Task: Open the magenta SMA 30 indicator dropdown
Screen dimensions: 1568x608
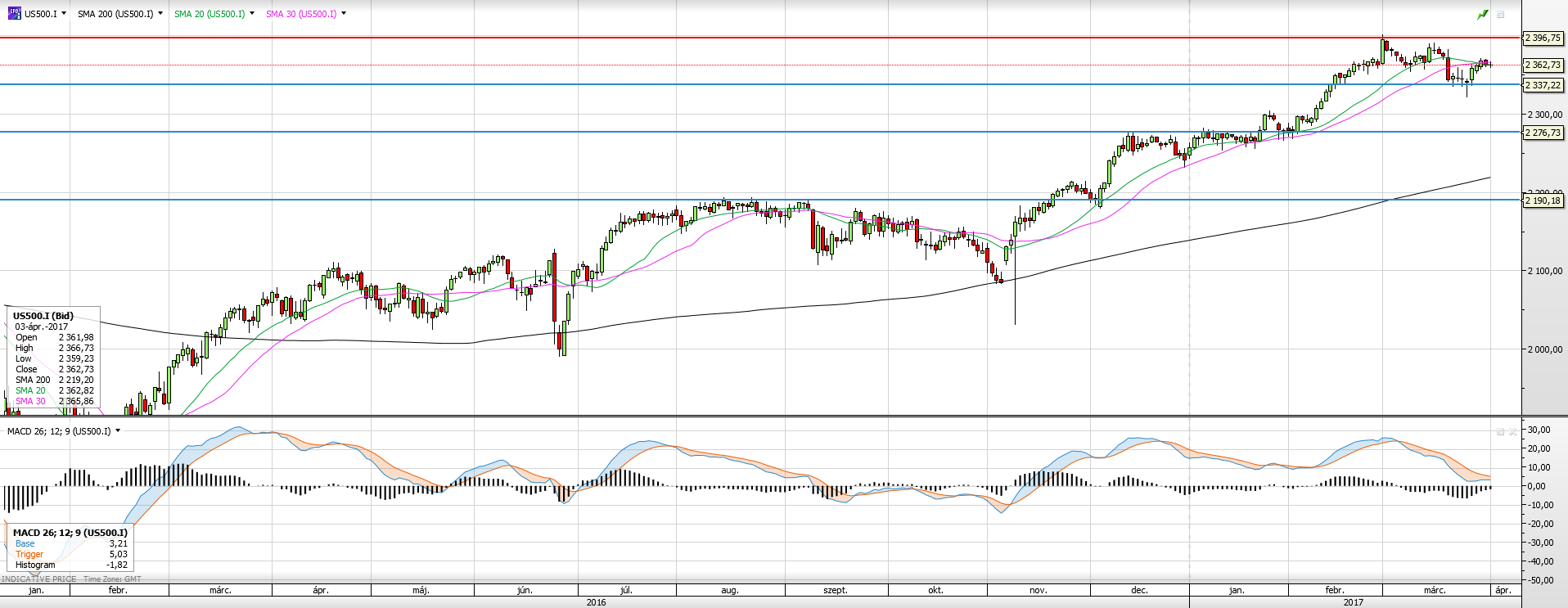Action: 343,14
